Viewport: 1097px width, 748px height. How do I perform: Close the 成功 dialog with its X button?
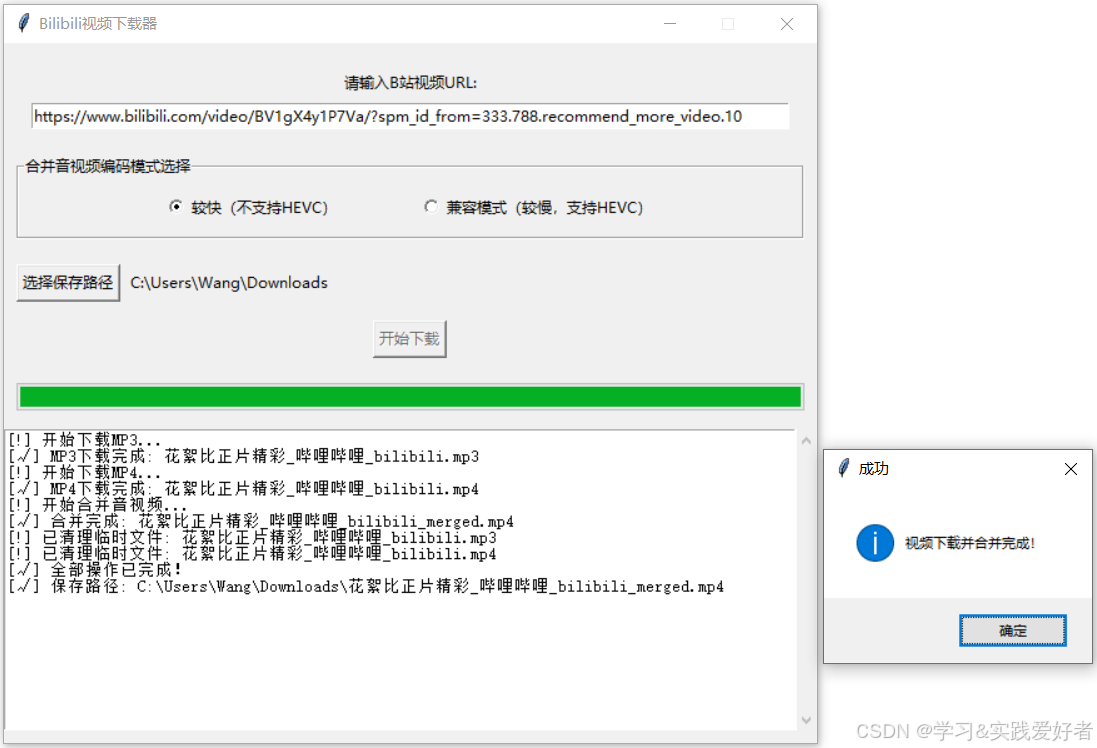pyautogui.click(x=1070, y=469)
